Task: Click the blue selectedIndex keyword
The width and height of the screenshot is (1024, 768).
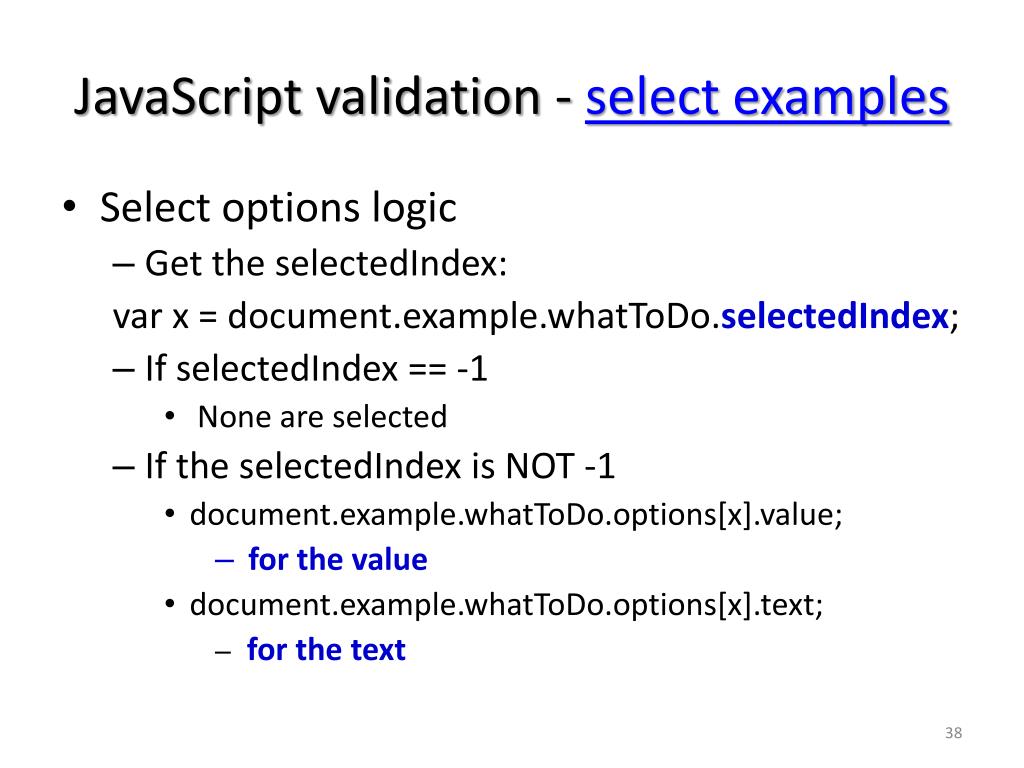Action: pyautogui.click(x=835, y=317)
